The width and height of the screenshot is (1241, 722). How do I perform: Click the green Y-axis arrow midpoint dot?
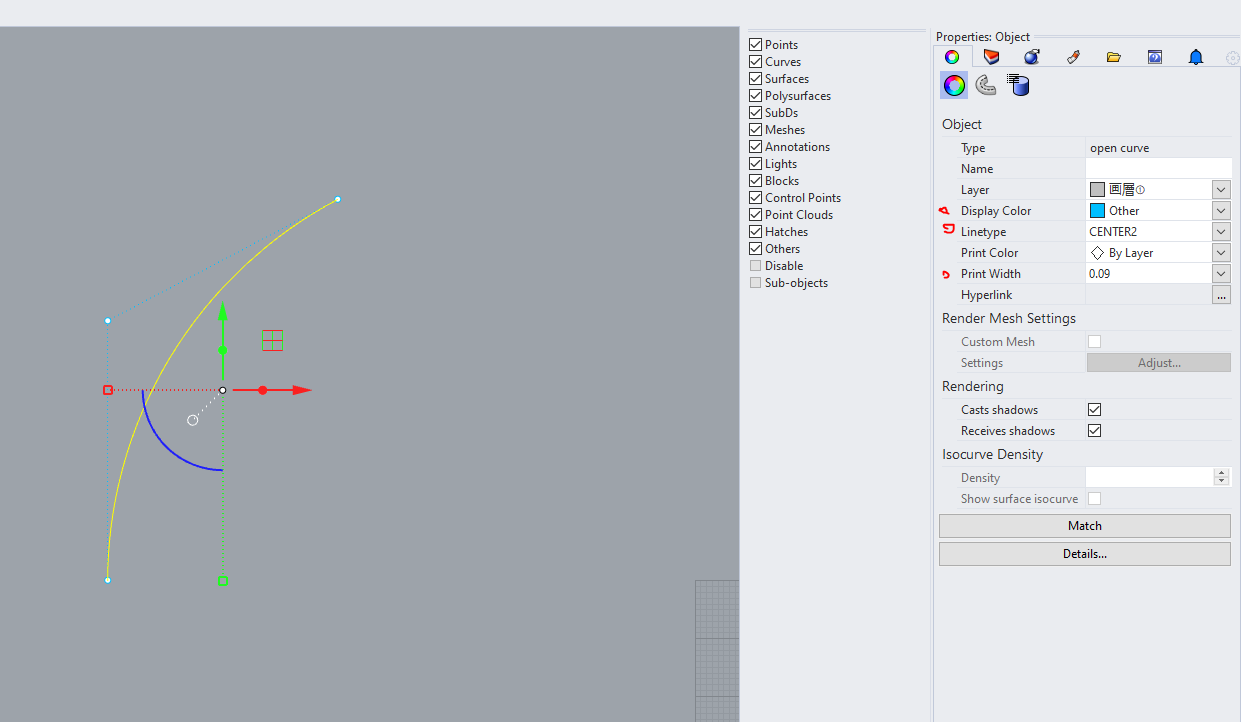222,350
